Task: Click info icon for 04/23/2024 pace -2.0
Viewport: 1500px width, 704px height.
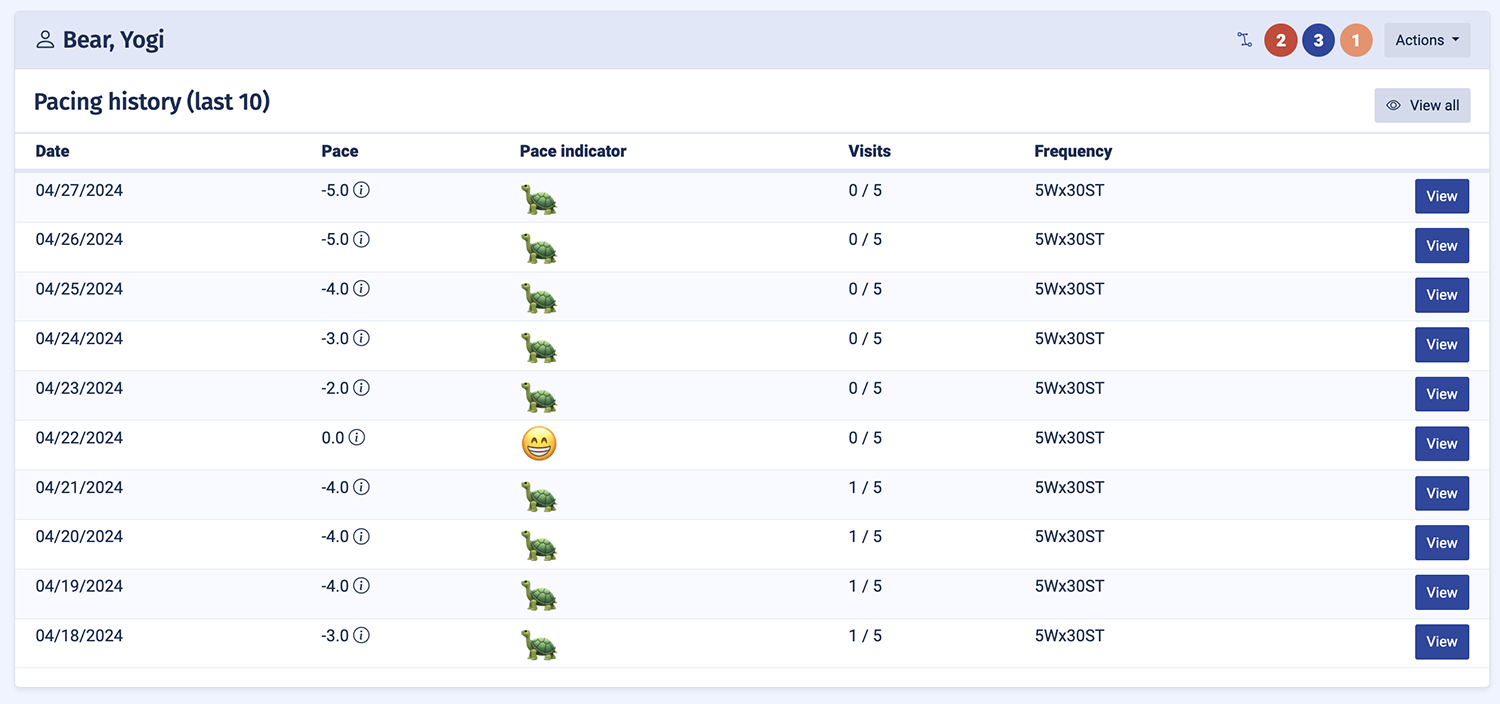Action: [362, 388]
